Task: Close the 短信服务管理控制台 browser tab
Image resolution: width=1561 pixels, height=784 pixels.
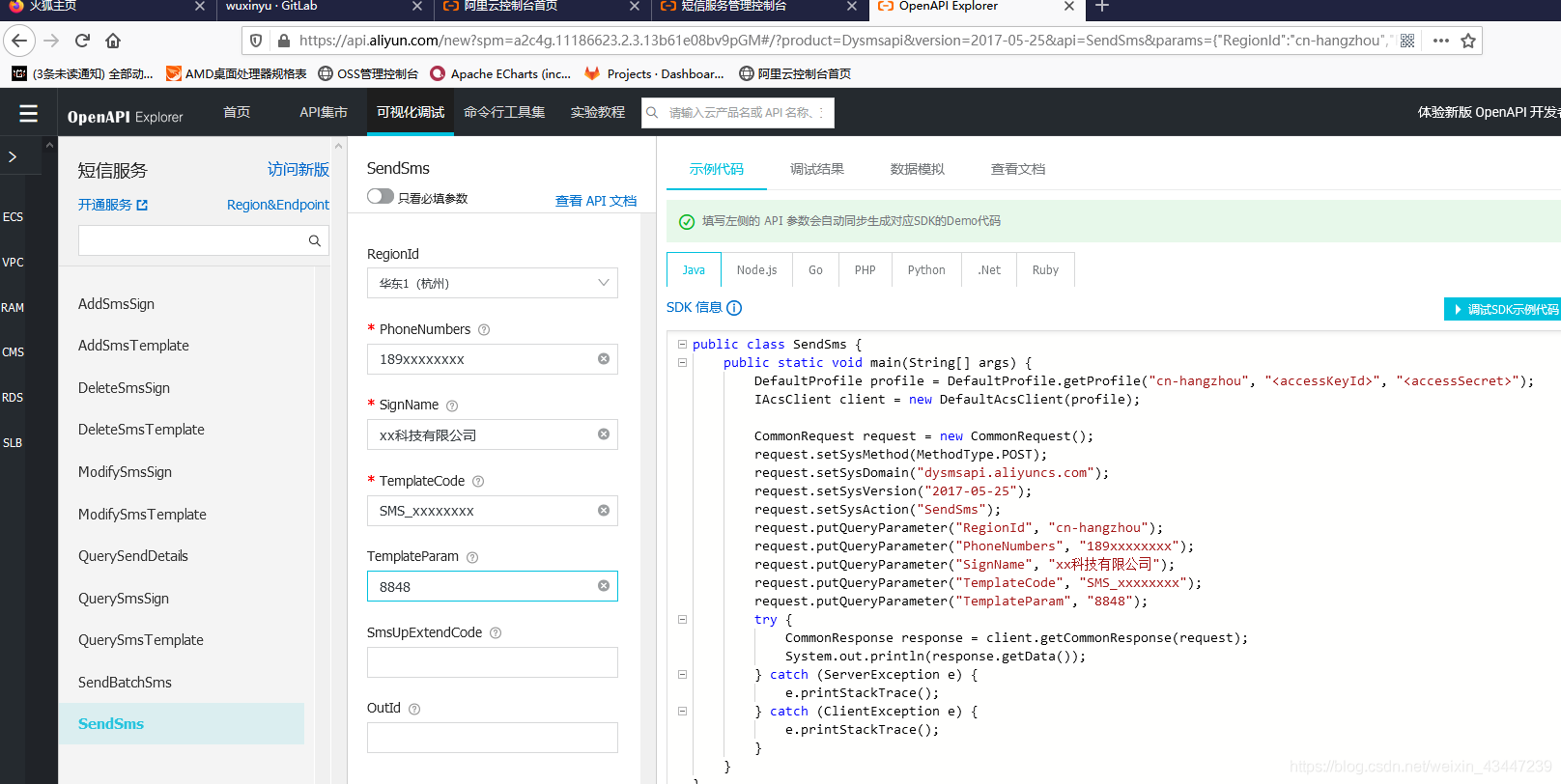Action: point(851,7)
